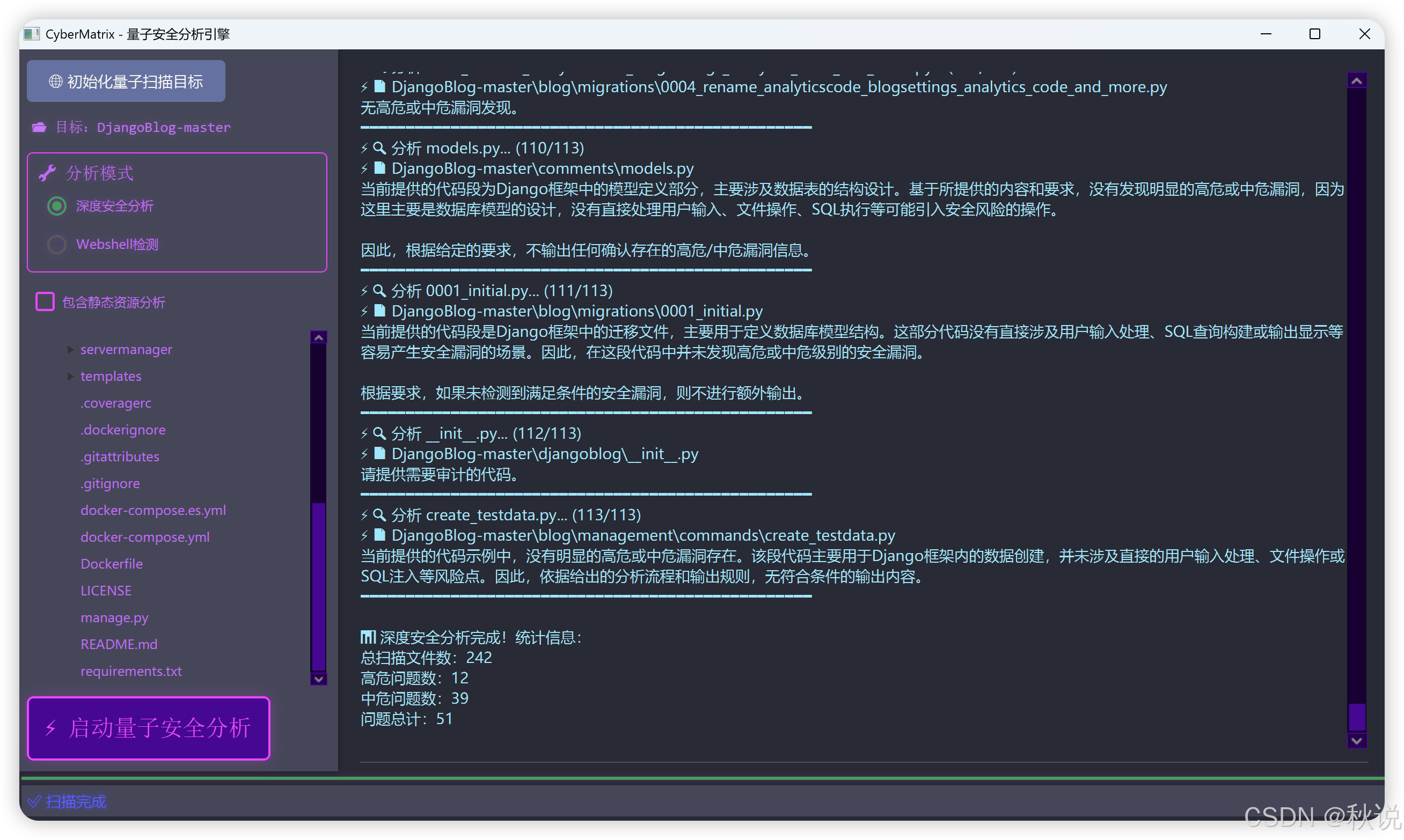Click the lightning icon before the models.py analysis line
1404x840 pixels.
coord(364,148)
